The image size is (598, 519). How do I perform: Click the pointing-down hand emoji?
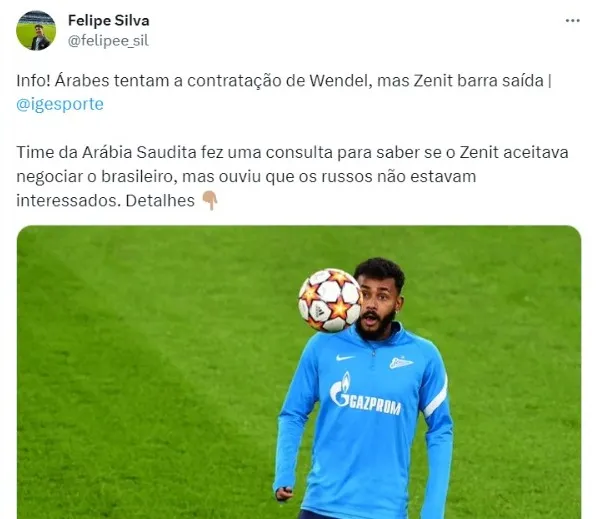point(210,201)
